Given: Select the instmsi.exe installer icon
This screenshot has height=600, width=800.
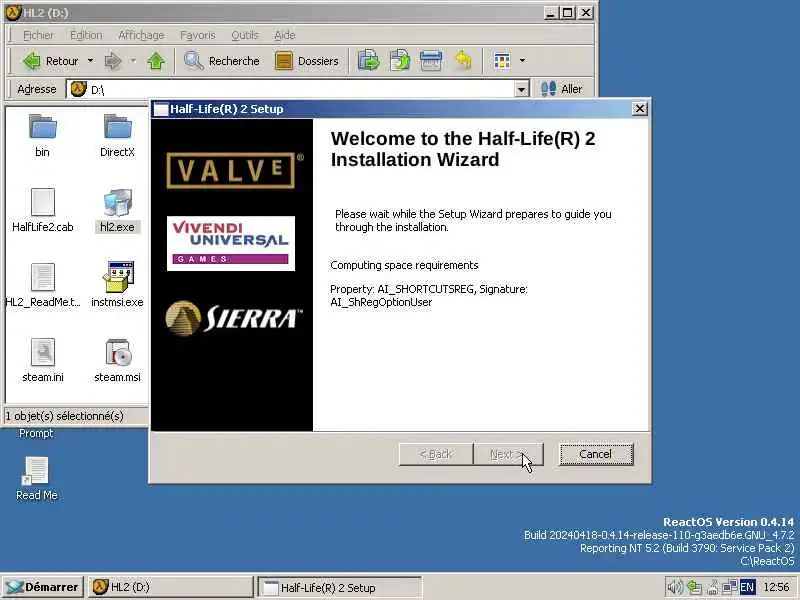Looking at the screenshot, I should coord(118,277).
